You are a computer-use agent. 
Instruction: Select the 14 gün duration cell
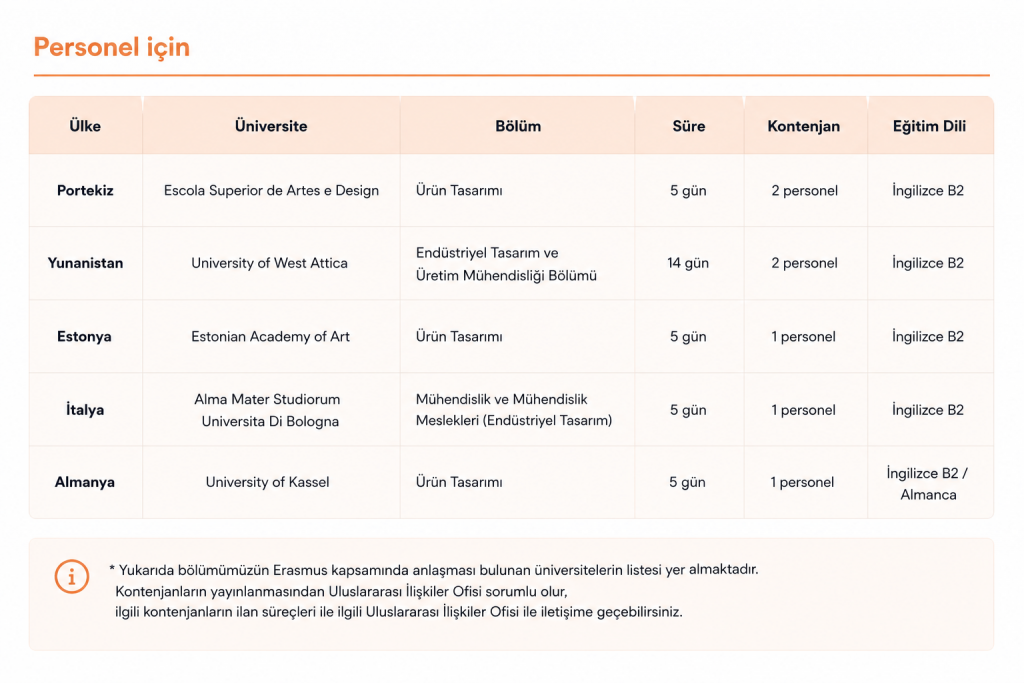[688, 263]
